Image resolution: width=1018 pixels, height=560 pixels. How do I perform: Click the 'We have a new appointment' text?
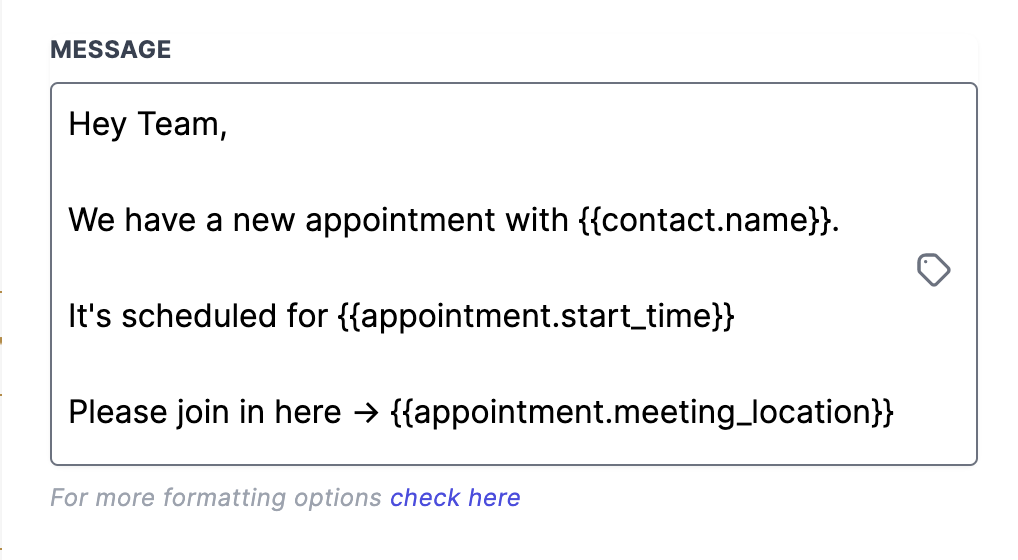tap(282, 220)
